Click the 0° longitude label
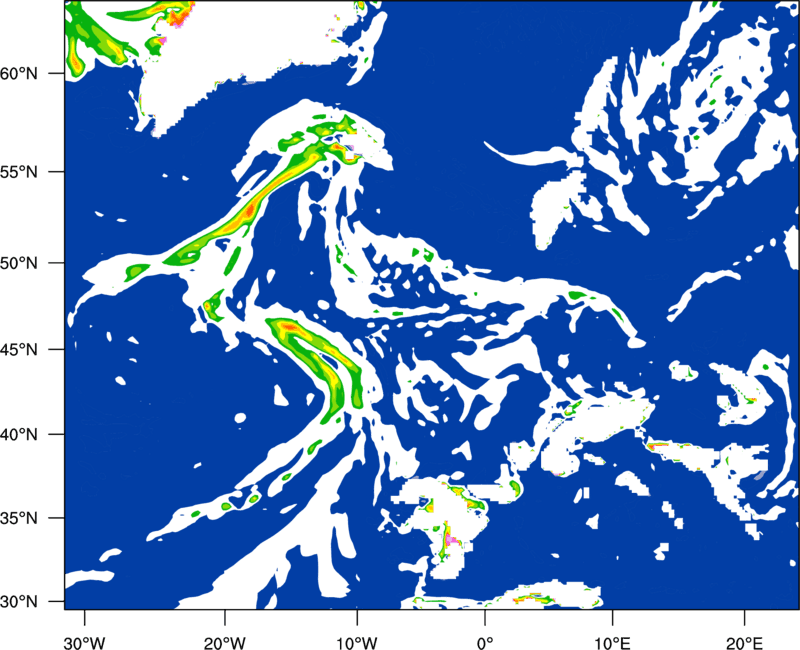The height and width of the screenshot is (650, 800). (x=485, y=642)
